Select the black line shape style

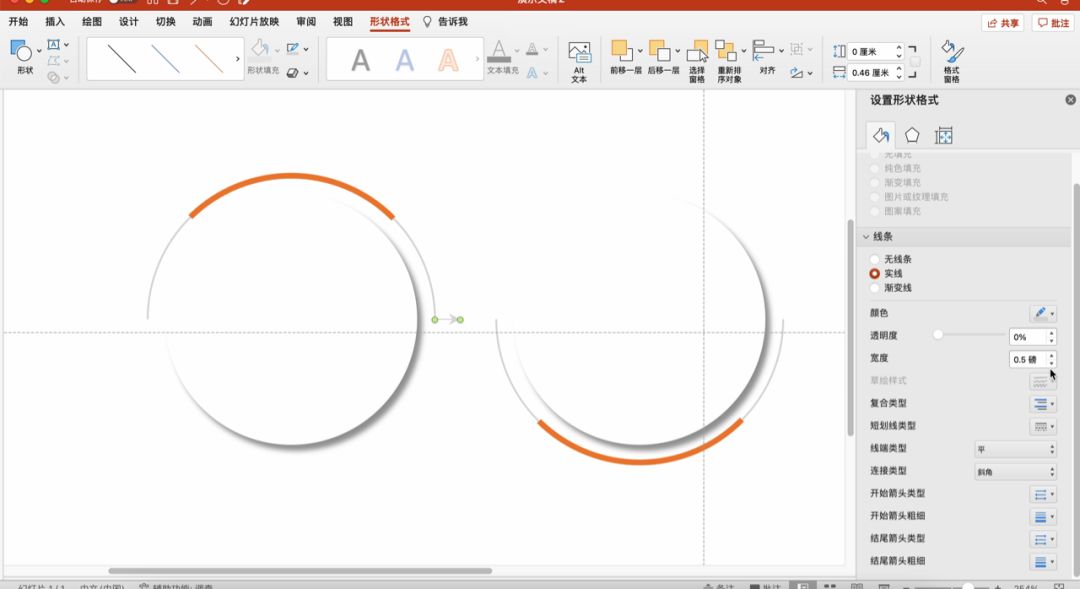(x=122, y=59)
